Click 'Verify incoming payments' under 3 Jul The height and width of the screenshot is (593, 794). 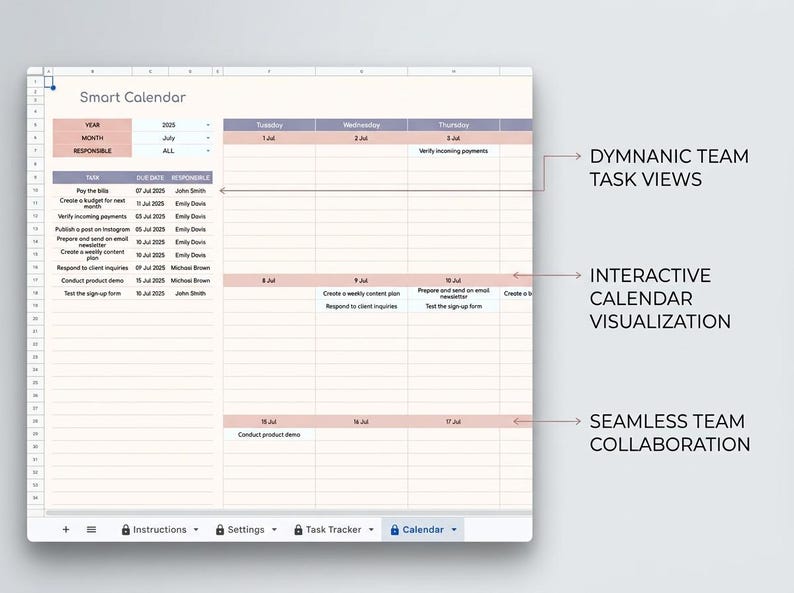tap(453, 151)
